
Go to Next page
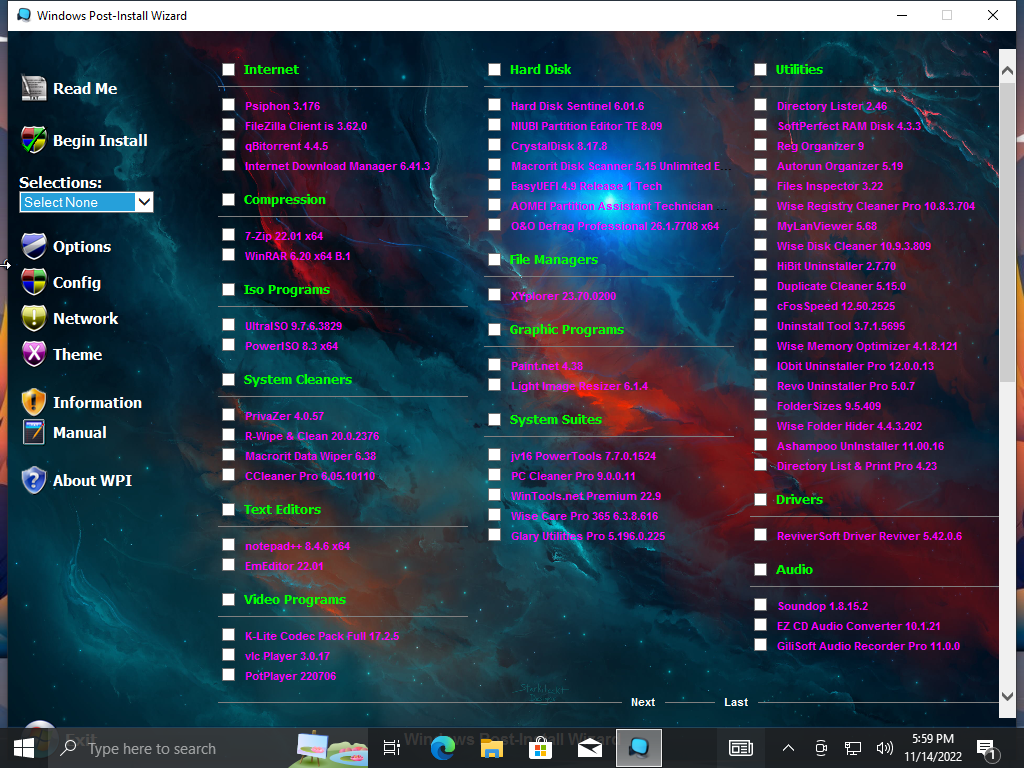[643, 702]
